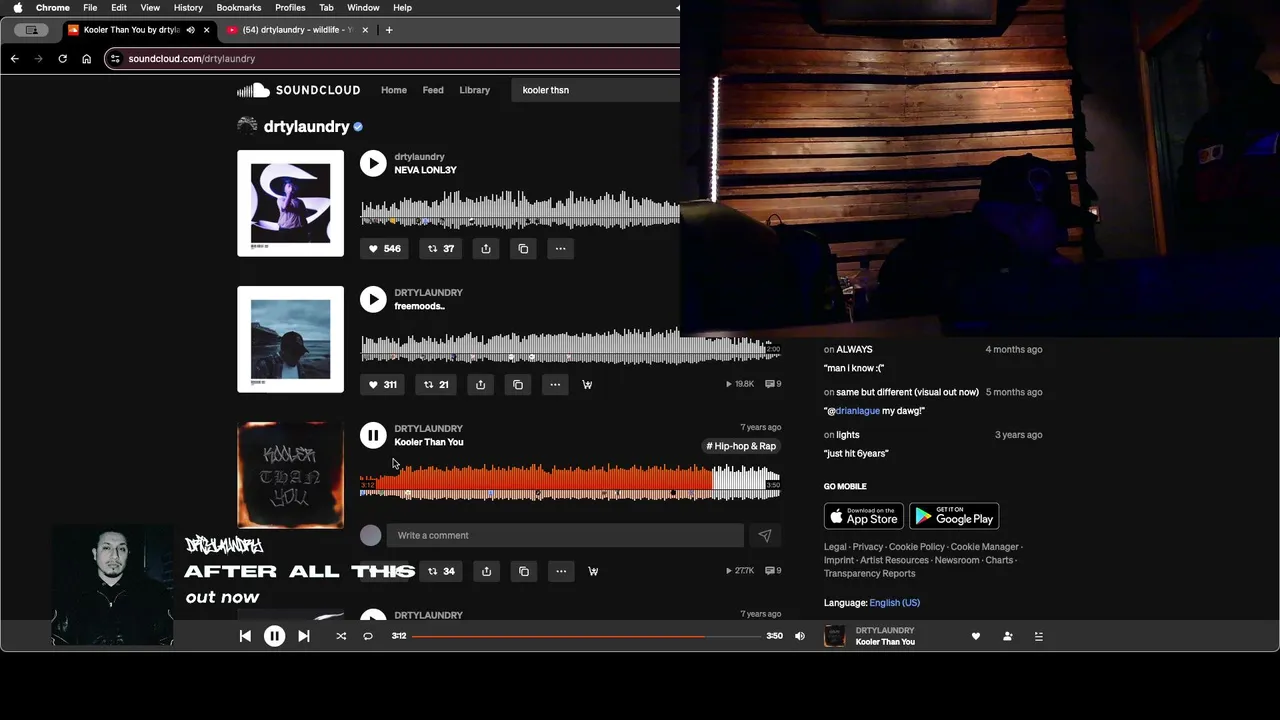Skip to next track in player bar
The height and width of the screenshot is (720, 1280).
point(304,636)
